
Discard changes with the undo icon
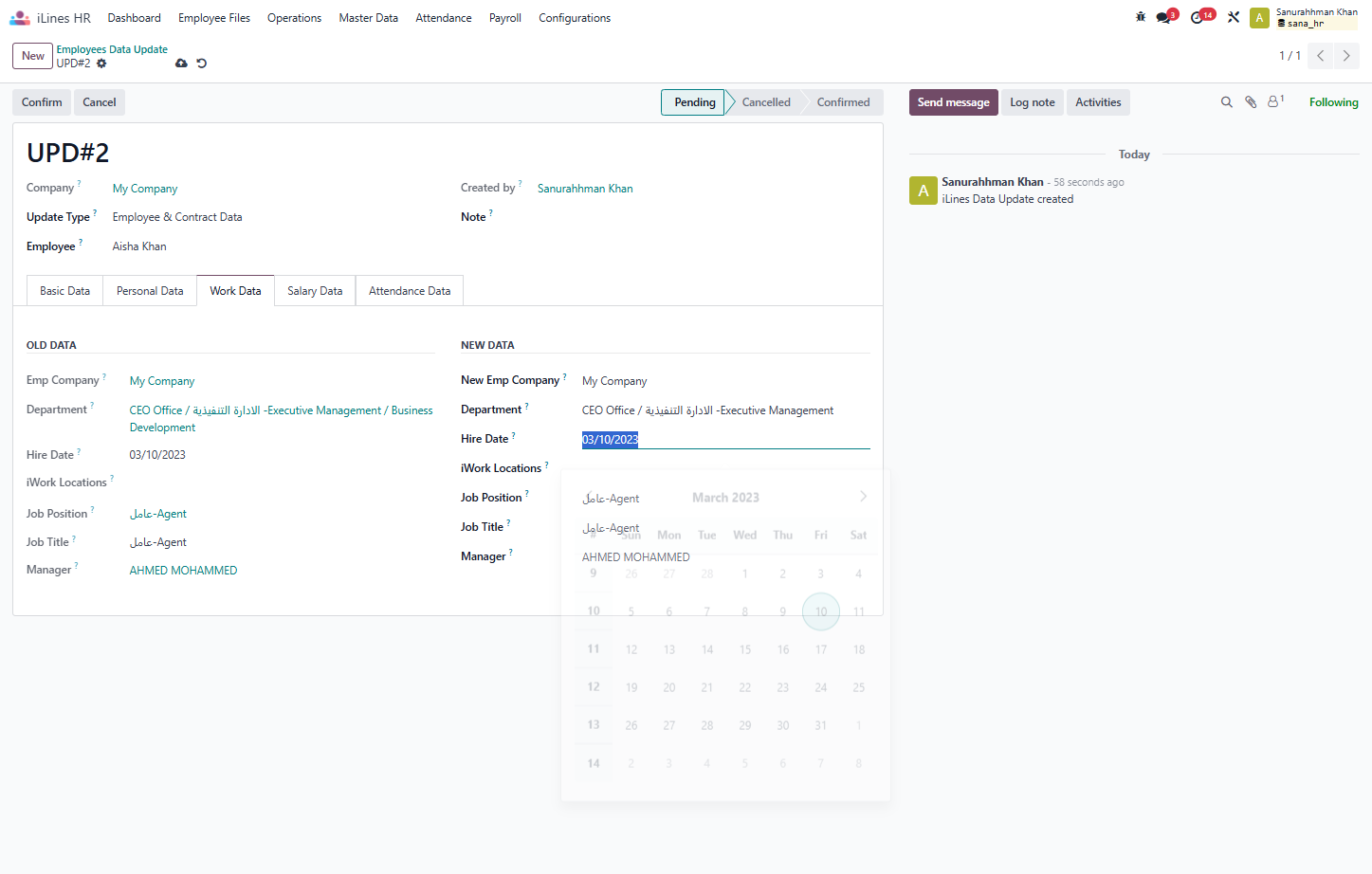pyautogui.click(x=201, y=64)
